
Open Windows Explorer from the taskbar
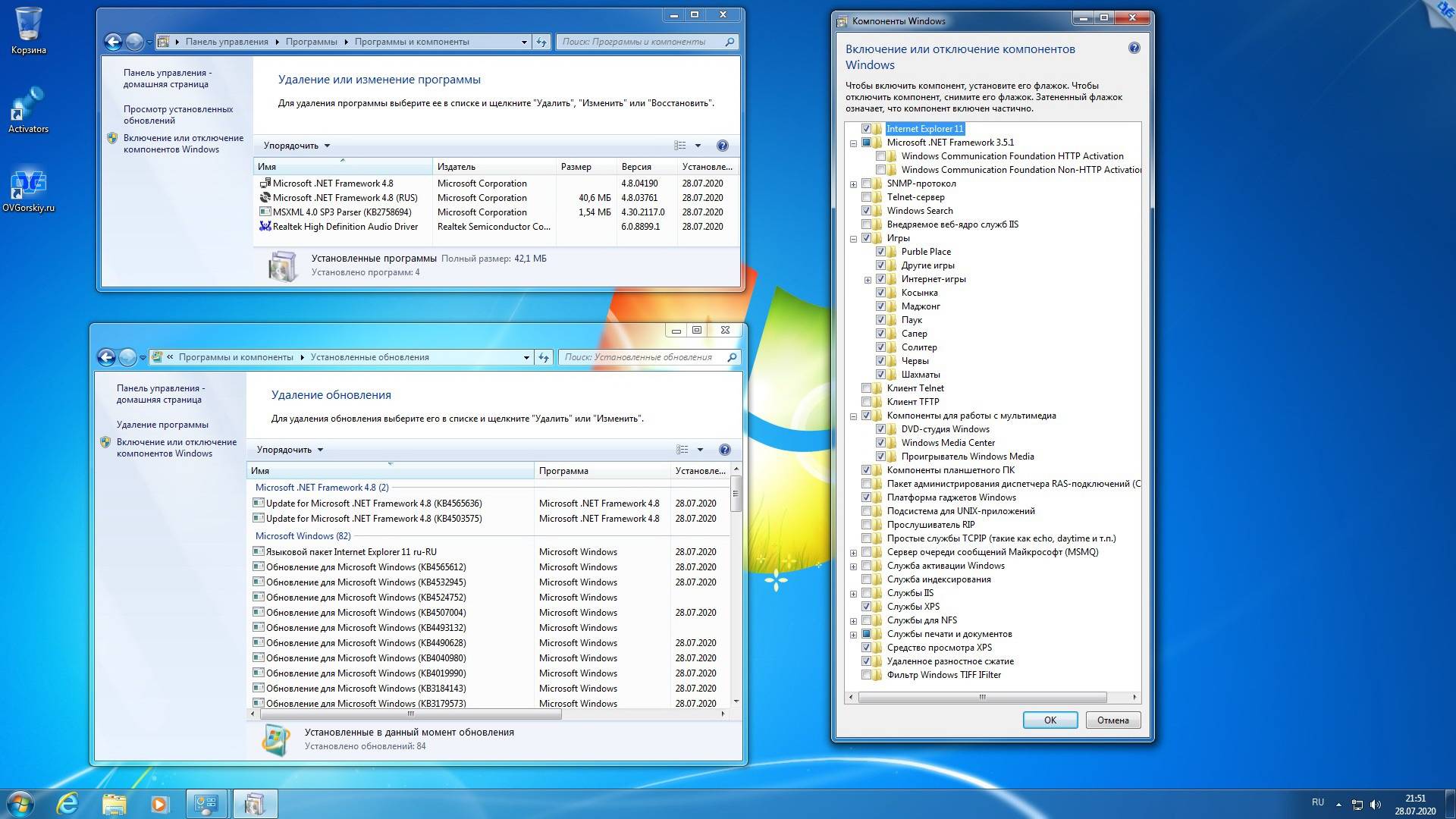click(x=114, y=804)
